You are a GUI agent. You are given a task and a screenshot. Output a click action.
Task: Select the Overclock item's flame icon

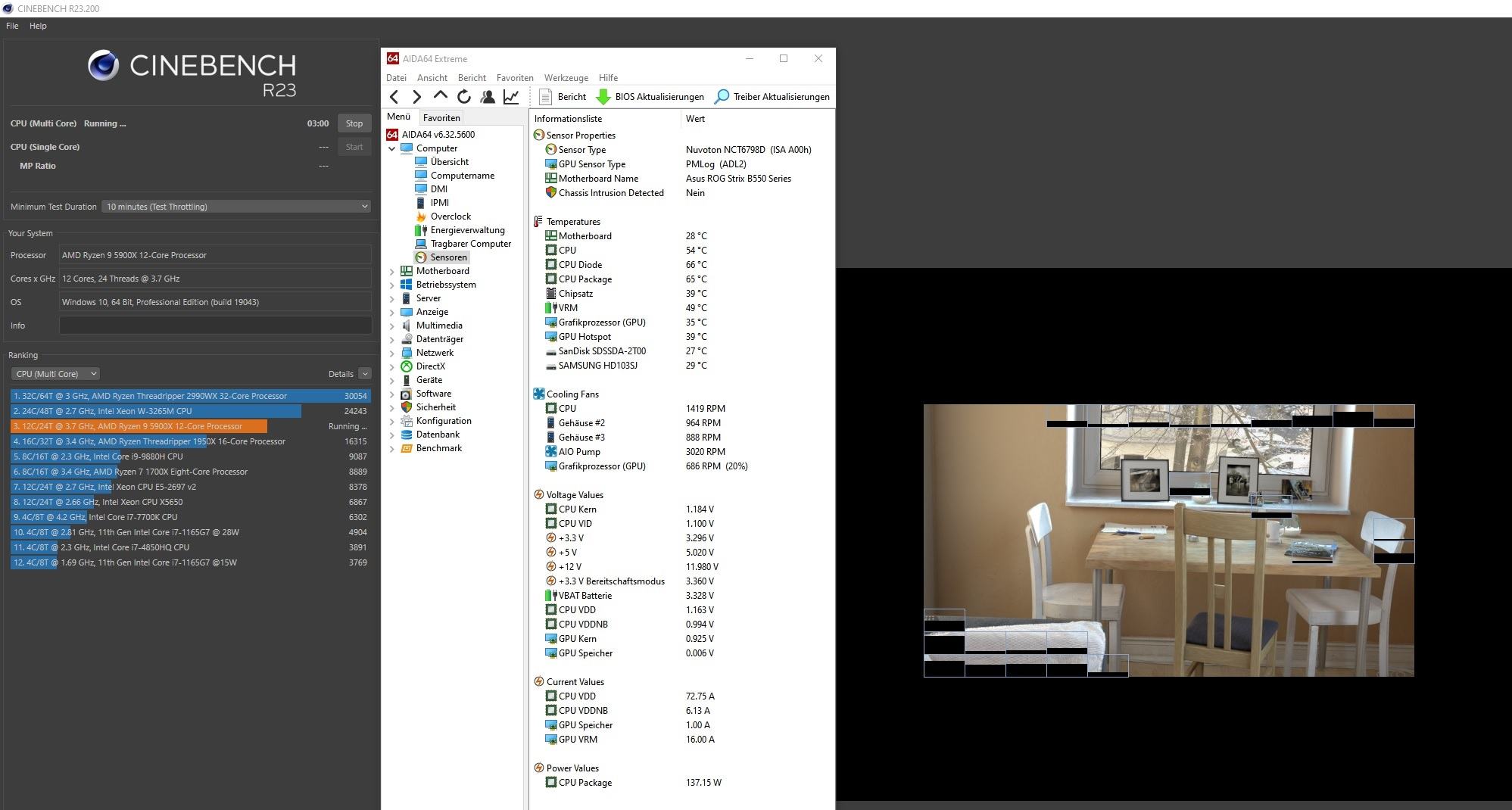(420, 217)
